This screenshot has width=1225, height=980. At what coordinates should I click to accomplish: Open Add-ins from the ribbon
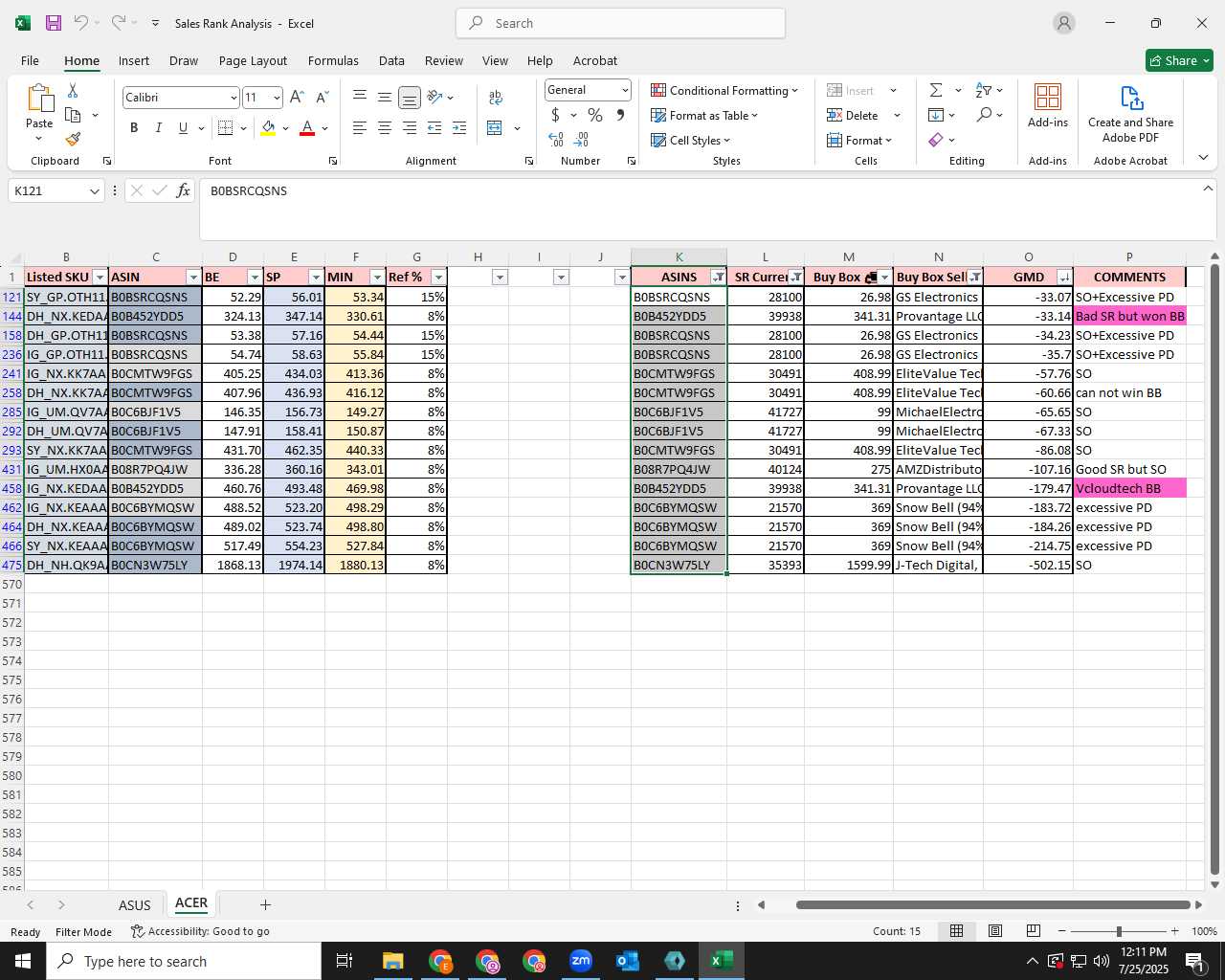(1048, 105)
